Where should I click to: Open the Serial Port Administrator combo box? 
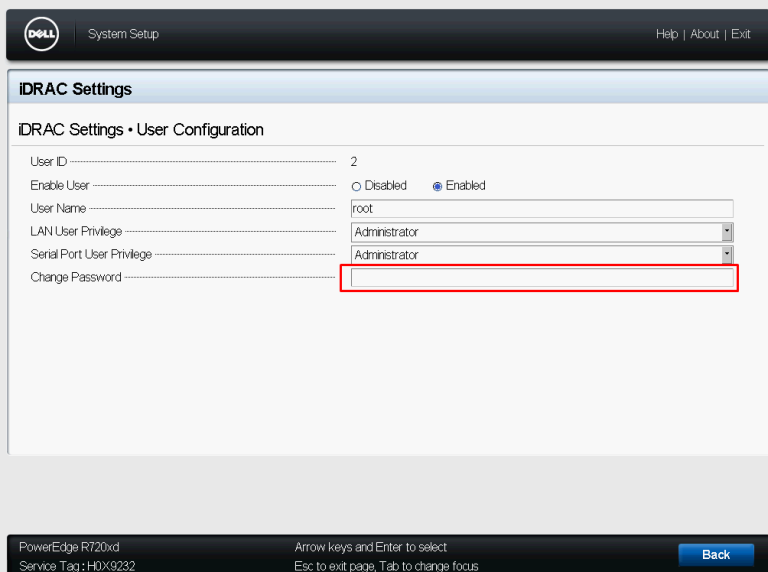point(535,255)
